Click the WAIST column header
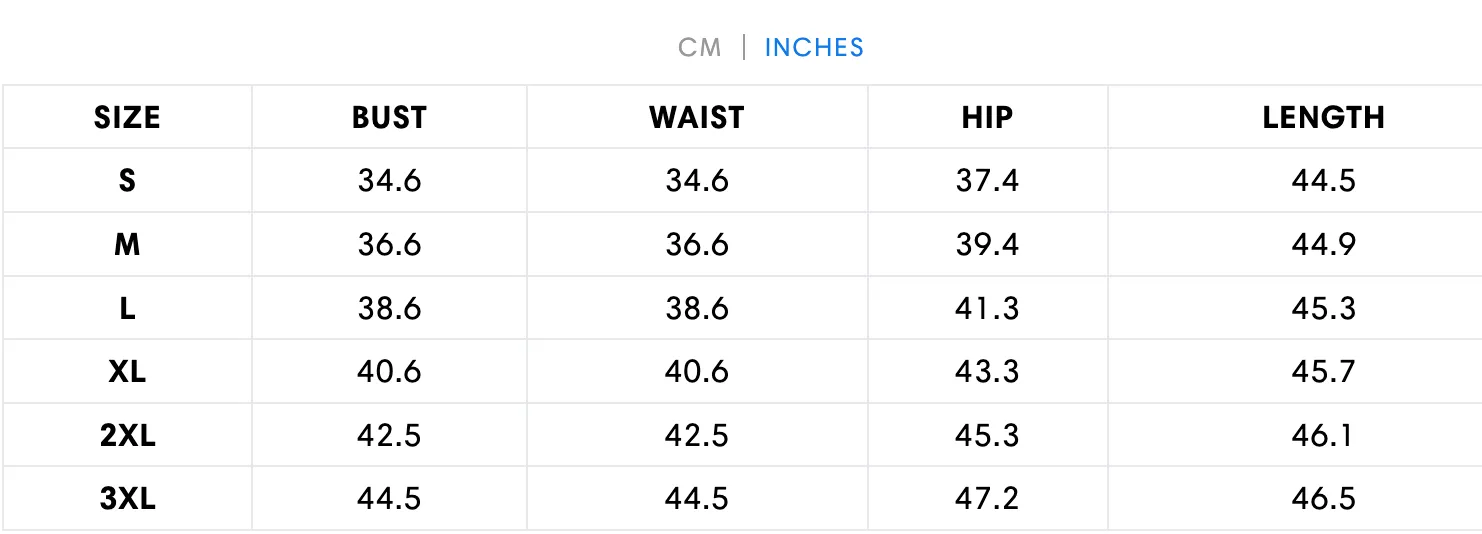This screenshot has width=1482, height=534. (697, 117)
